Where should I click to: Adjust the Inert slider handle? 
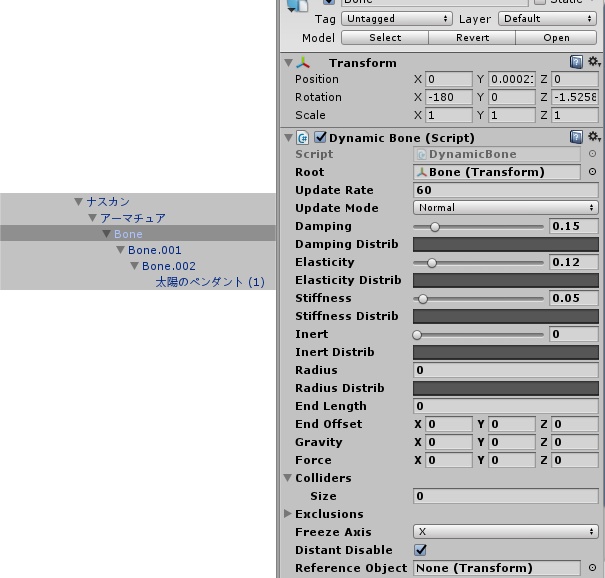tap(417, 335)
